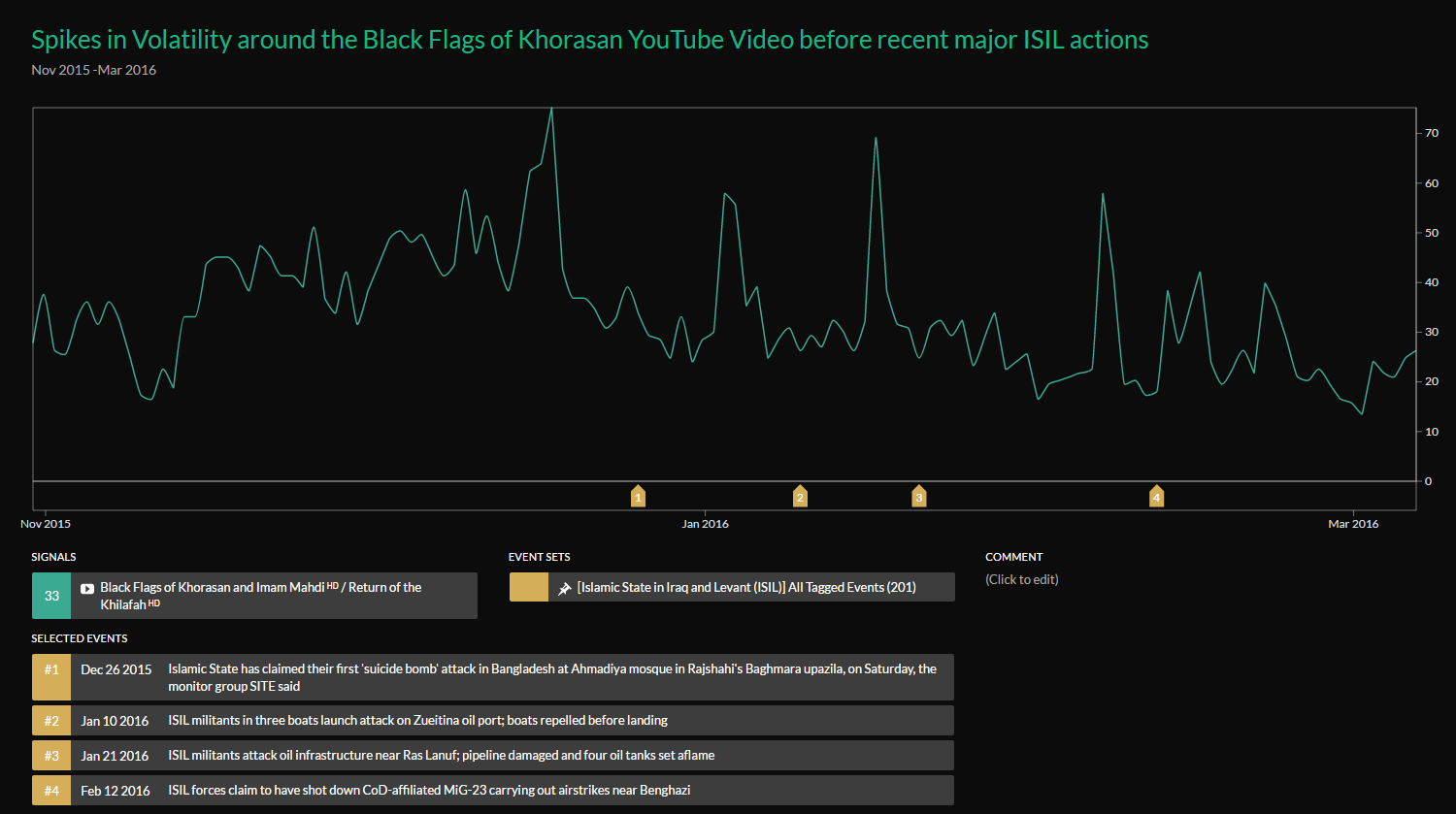Click the #4 badge in Selected Events
The width and height of the screenshot is (1456, 814).
coord(51,791)
